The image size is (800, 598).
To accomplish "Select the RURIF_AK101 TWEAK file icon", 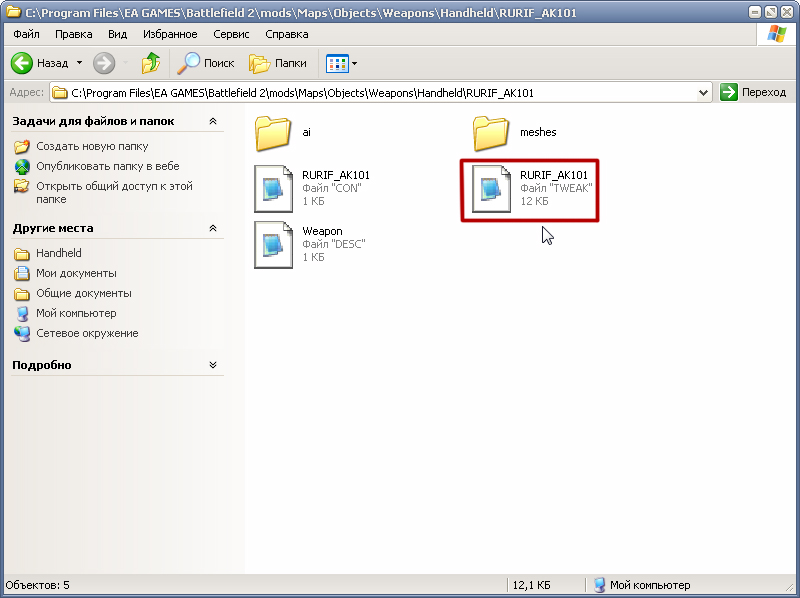I will tap(491, 189).
